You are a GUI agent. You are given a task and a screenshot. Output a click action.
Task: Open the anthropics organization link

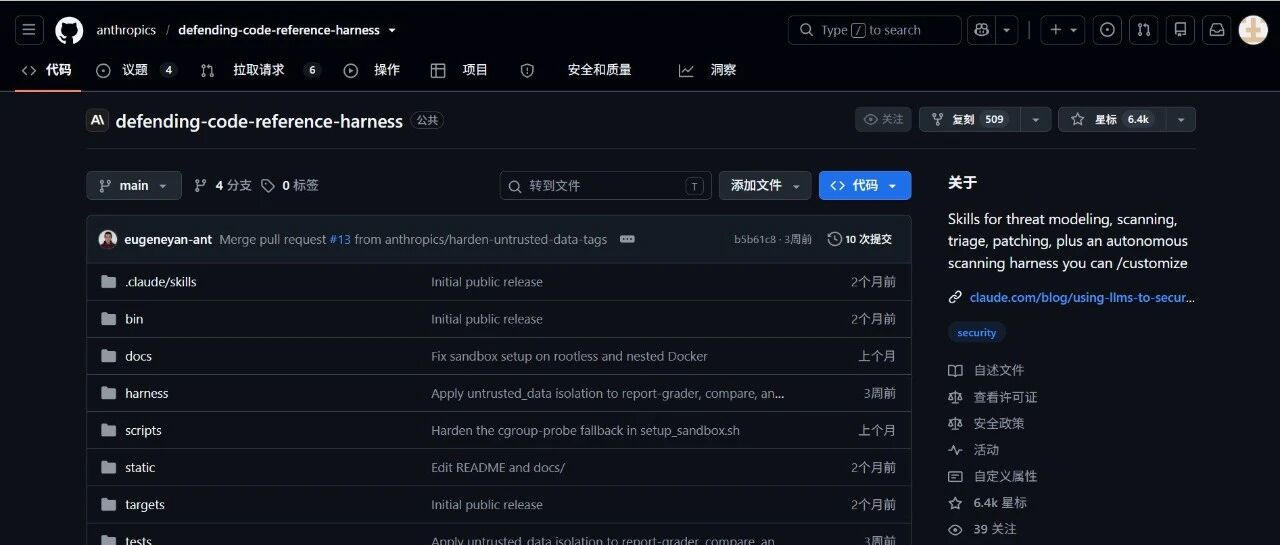(126, 30)
